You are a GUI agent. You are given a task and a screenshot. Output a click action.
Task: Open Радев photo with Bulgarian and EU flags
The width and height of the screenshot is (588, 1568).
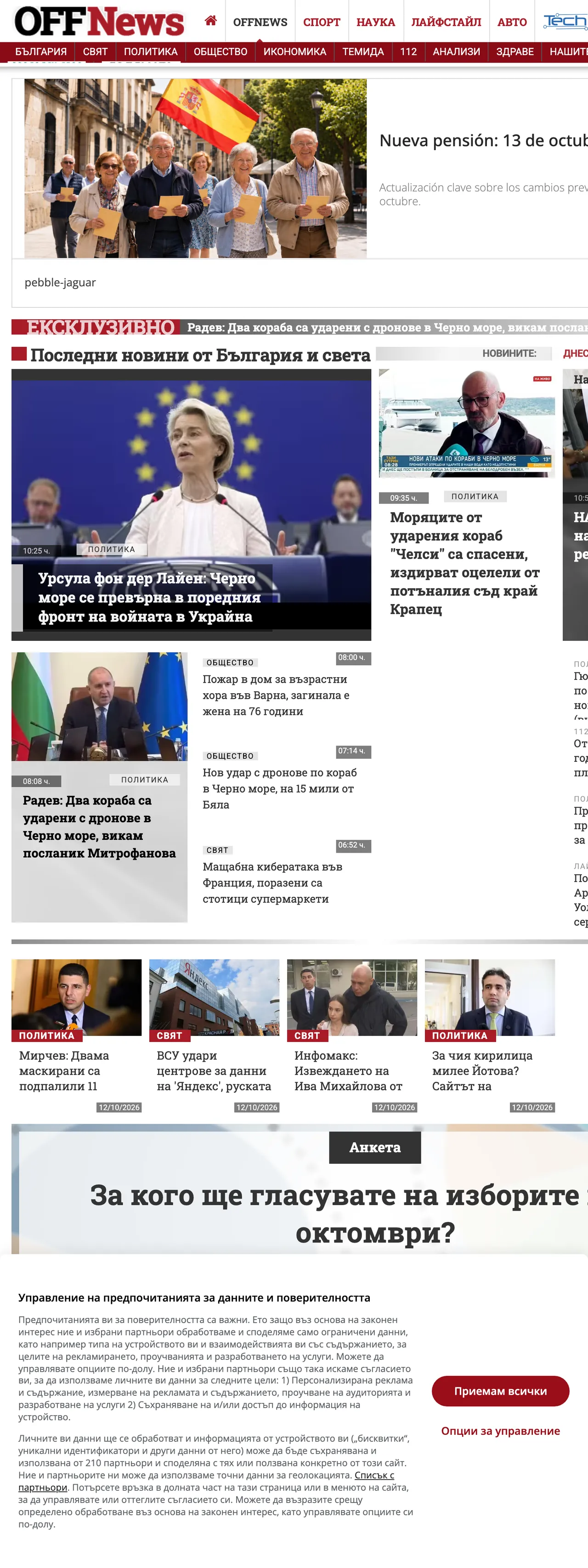click(x=99, y=707)
